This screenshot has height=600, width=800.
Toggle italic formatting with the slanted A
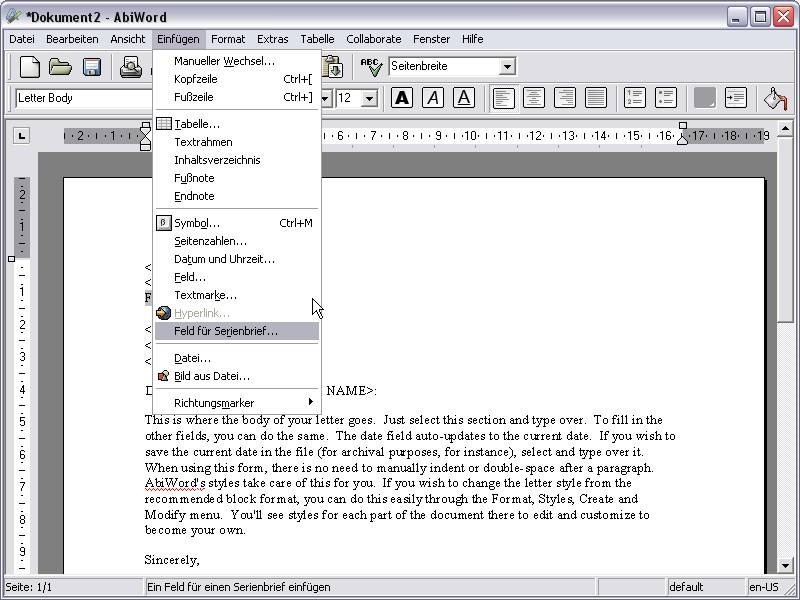point(433,97)
